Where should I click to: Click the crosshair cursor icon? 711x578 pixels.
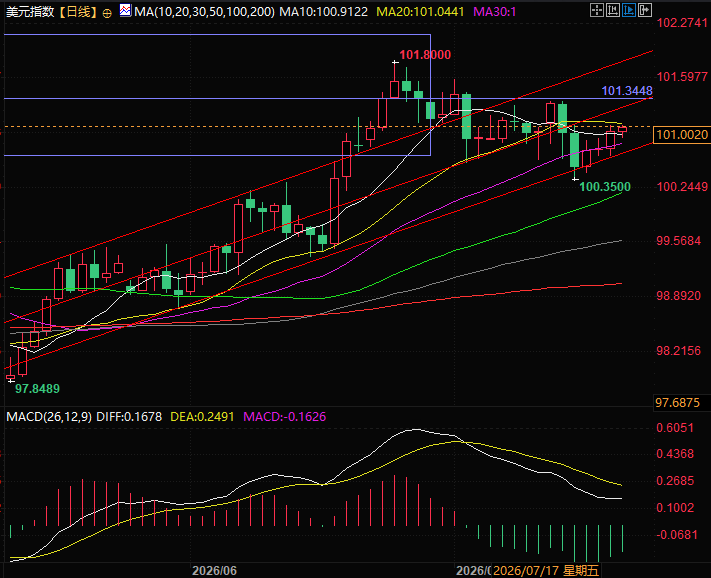597,10
